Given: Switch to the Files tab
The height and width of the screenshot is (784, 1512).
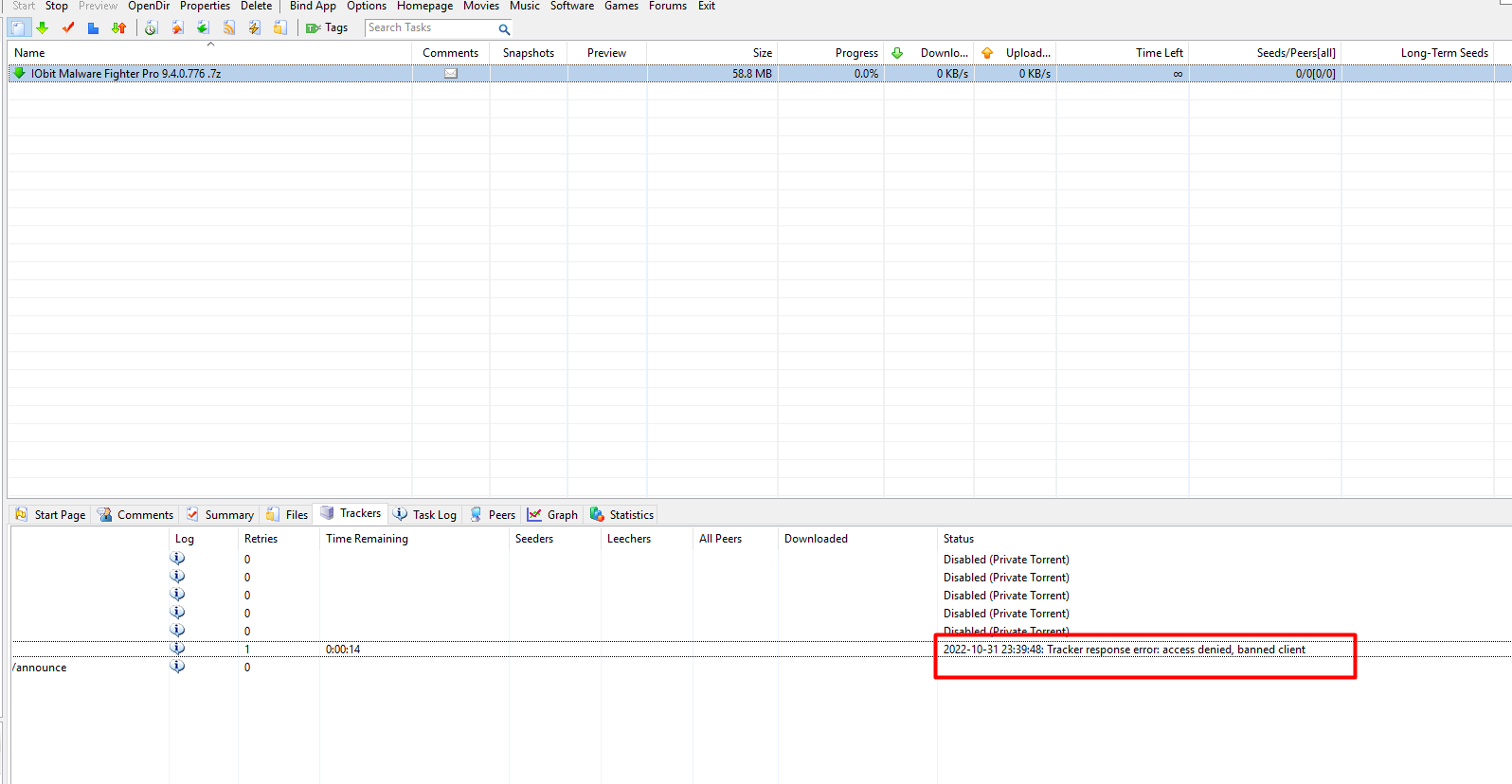Looking at the screenshot, I should pos(287,514).
